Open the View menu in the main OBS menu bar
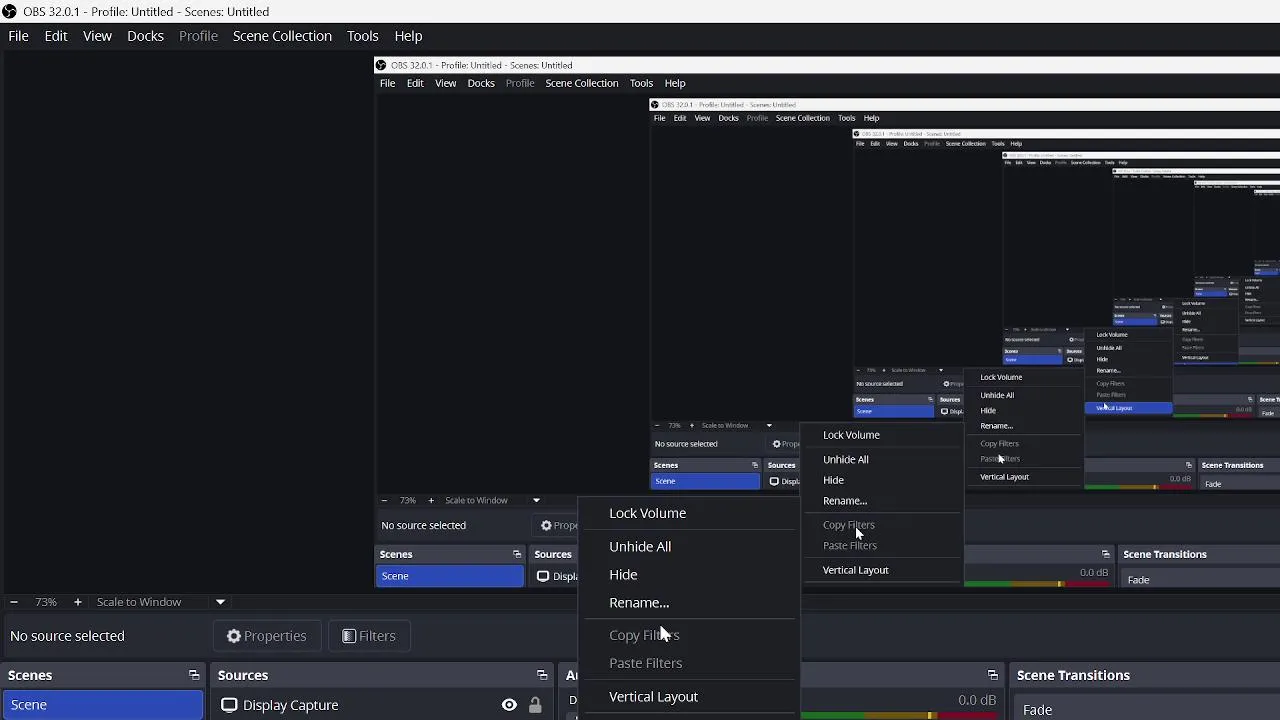This screenshot has height=720, width=1280. [97, 36]
